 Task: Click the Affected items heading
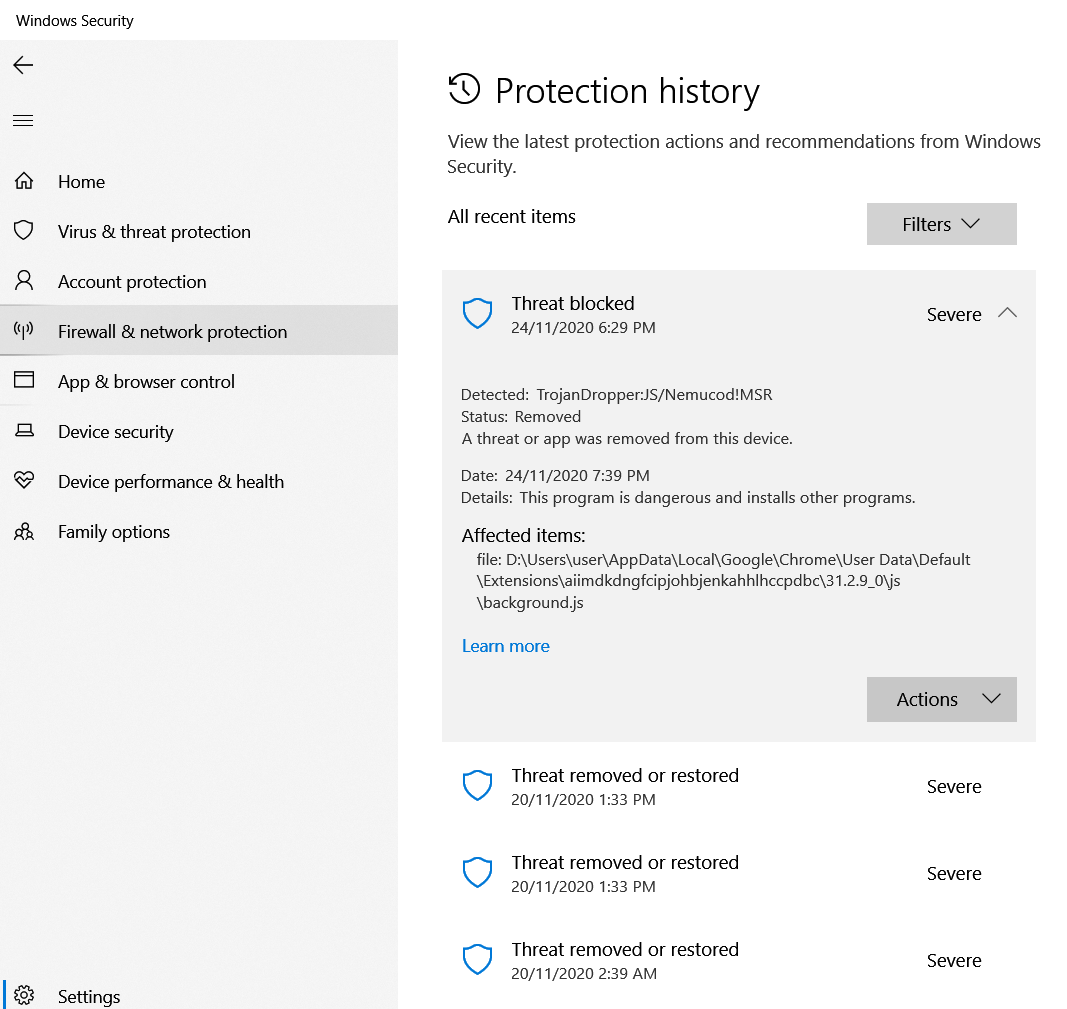tap(523, 535)
